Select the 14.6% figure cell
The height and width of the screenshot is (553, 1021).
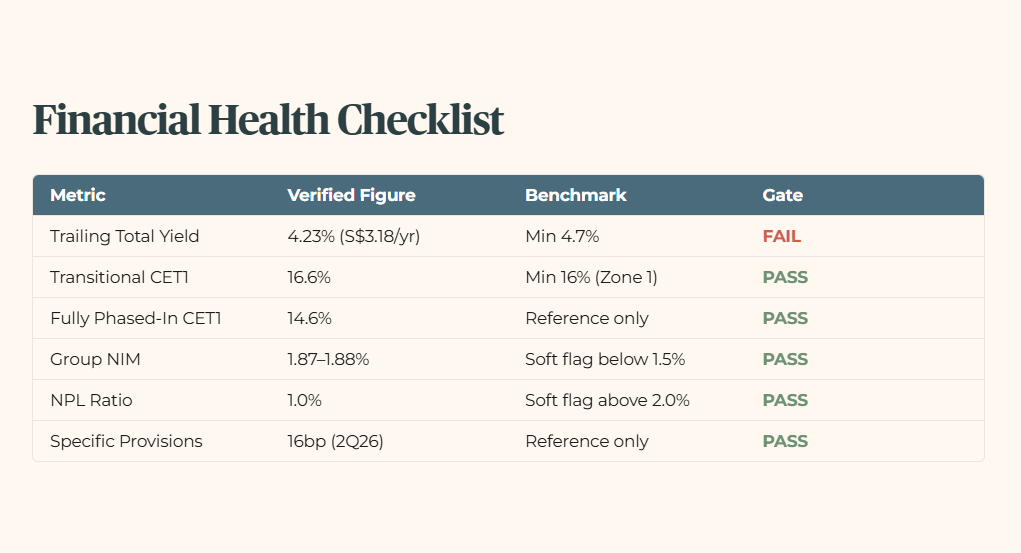click(309, 319)
